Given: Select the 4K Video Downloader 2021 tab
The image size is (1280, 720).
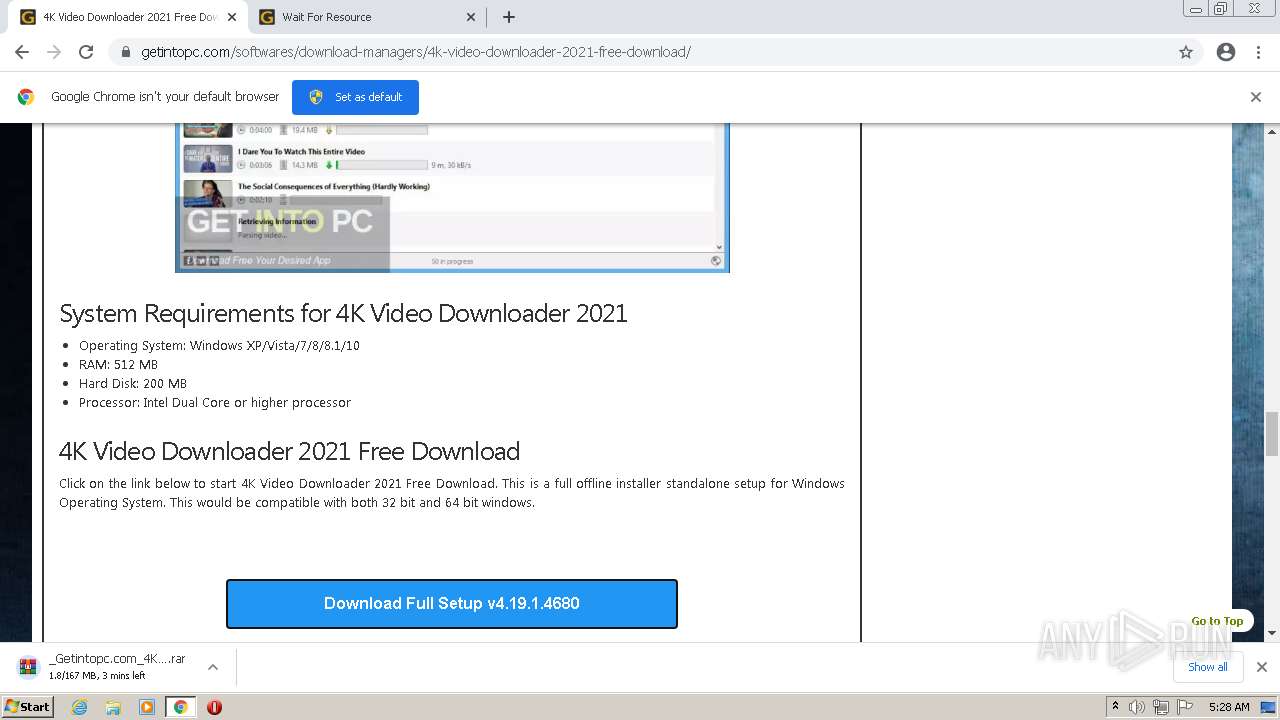Looking at the screenshot, I should pos(128,17).
